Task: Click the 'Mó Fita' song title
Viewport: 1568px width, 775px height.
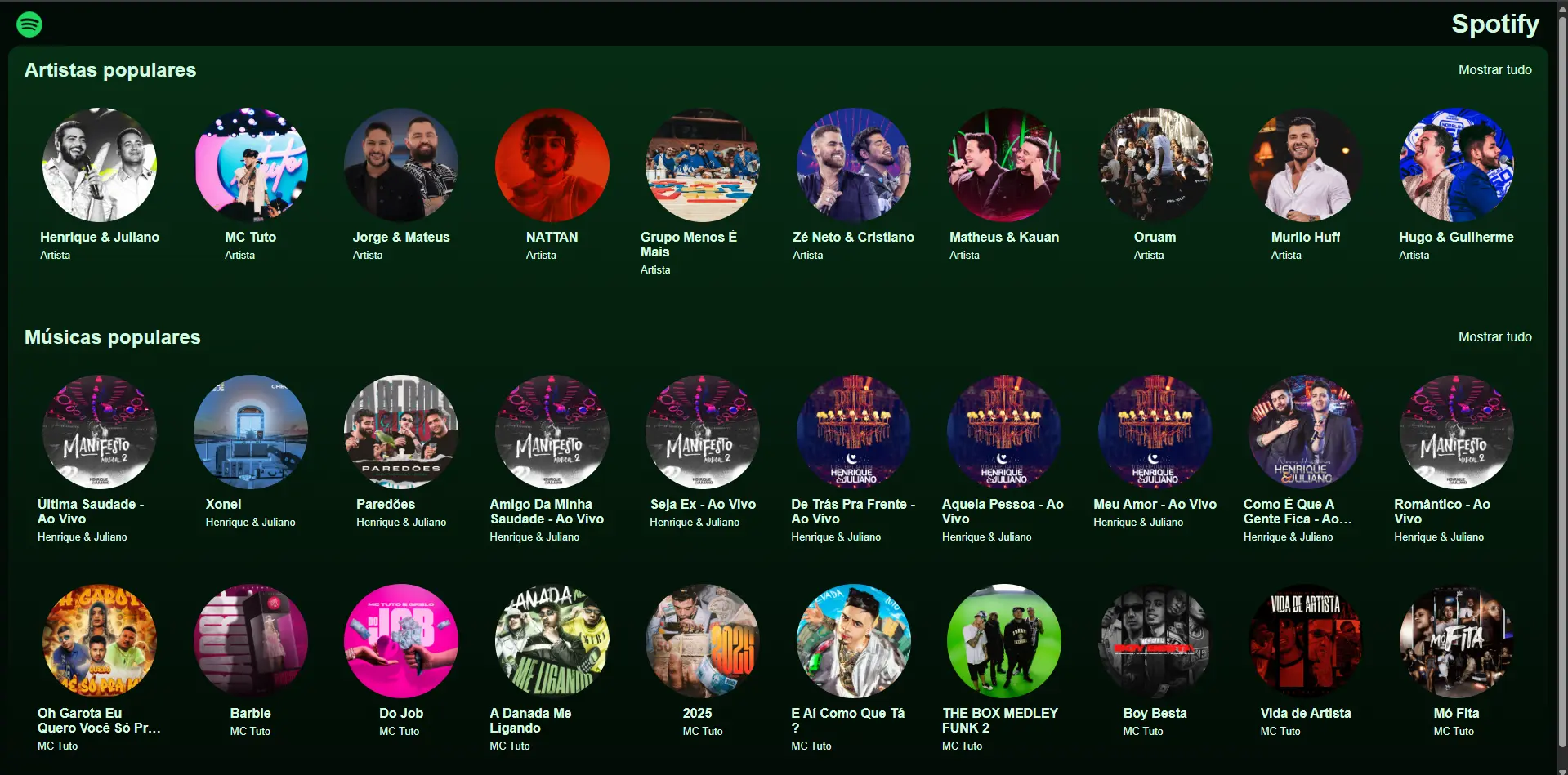Action: (1457, 714)
